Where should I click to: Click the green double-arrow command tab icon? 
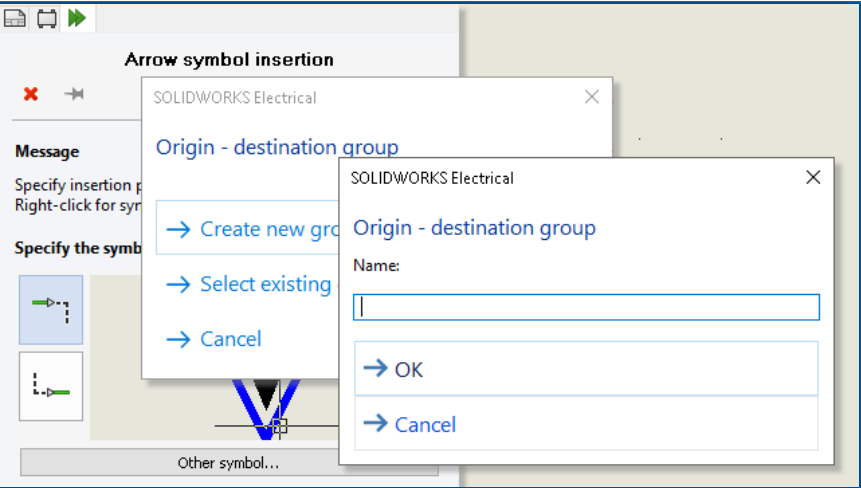77,18
